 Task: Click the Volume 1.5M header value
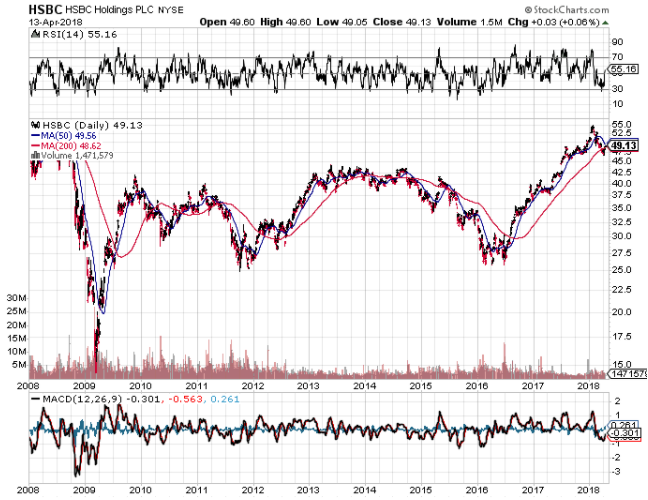pyautogui.click(x=469, y=22)
